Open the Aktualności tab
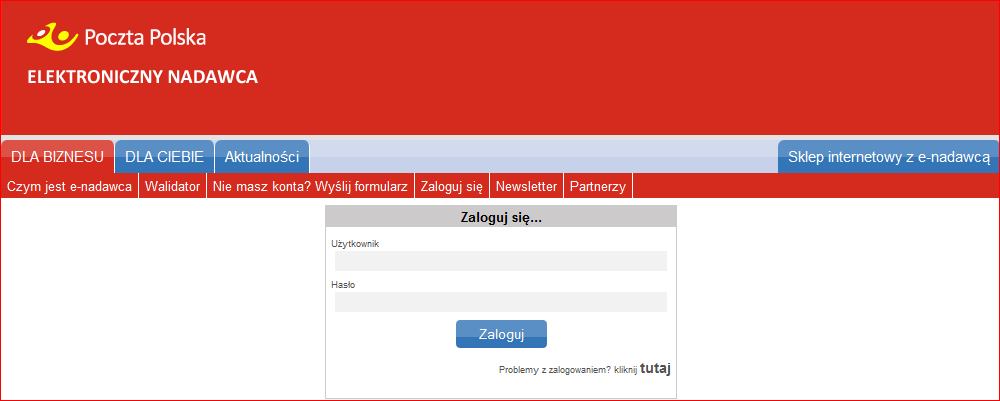This screenshot has height=401, width=1000. tap(262, 157)
